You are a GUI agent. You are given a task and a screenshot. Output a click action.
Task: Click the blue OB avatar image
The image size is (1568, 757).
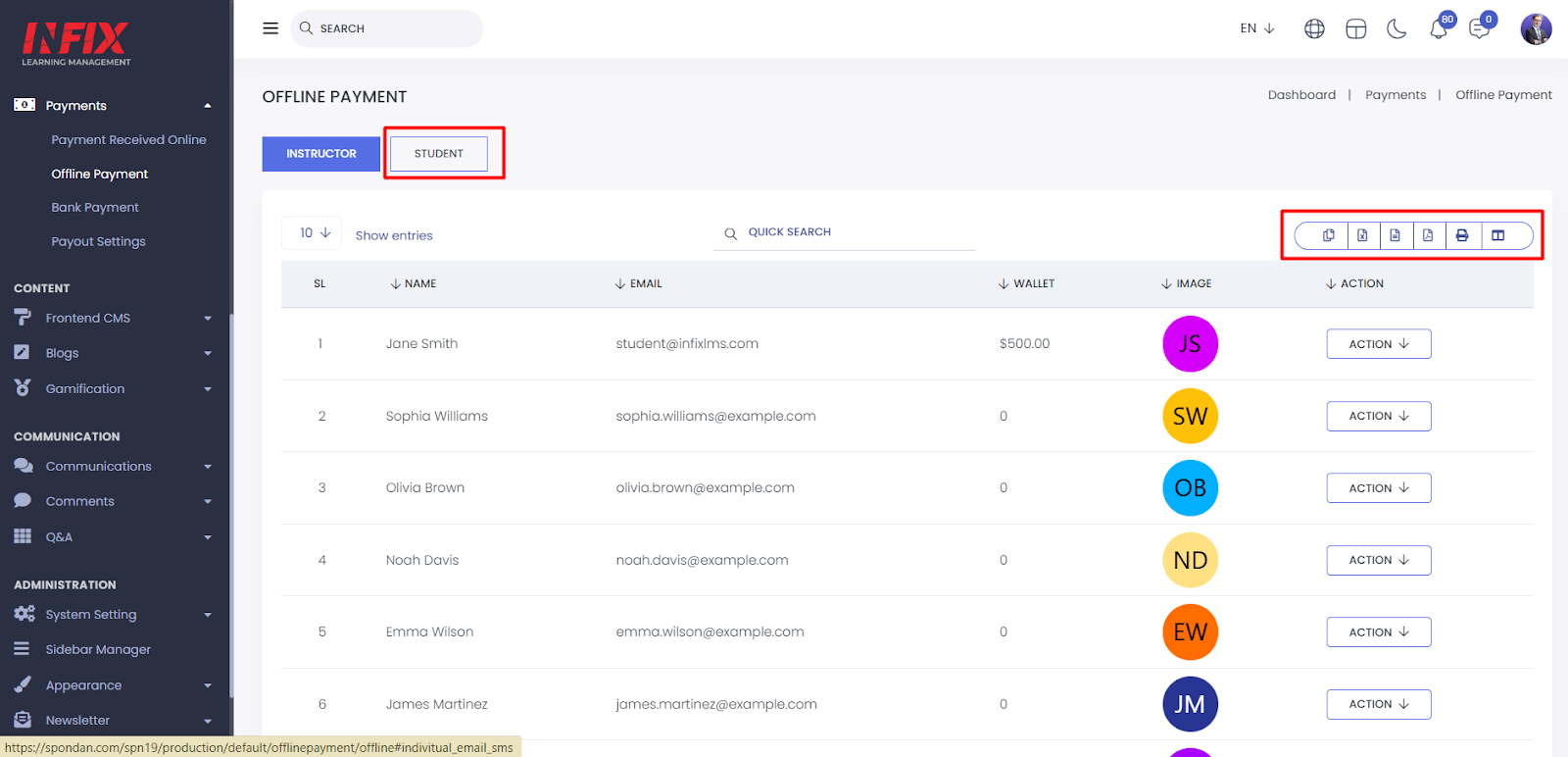pos(1190,488)
